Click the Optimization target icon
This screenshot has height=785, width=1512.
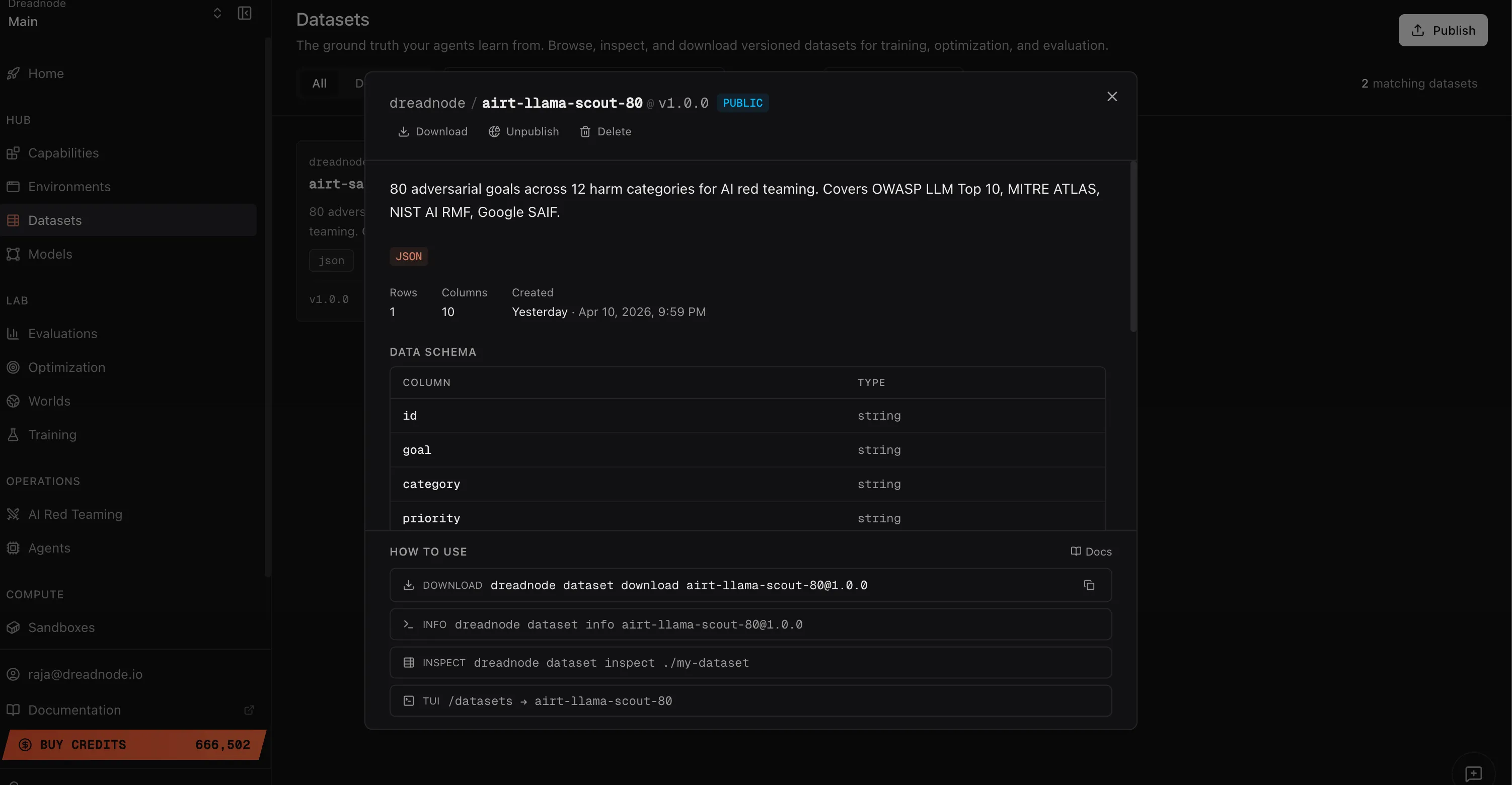(x=13, y=367)
